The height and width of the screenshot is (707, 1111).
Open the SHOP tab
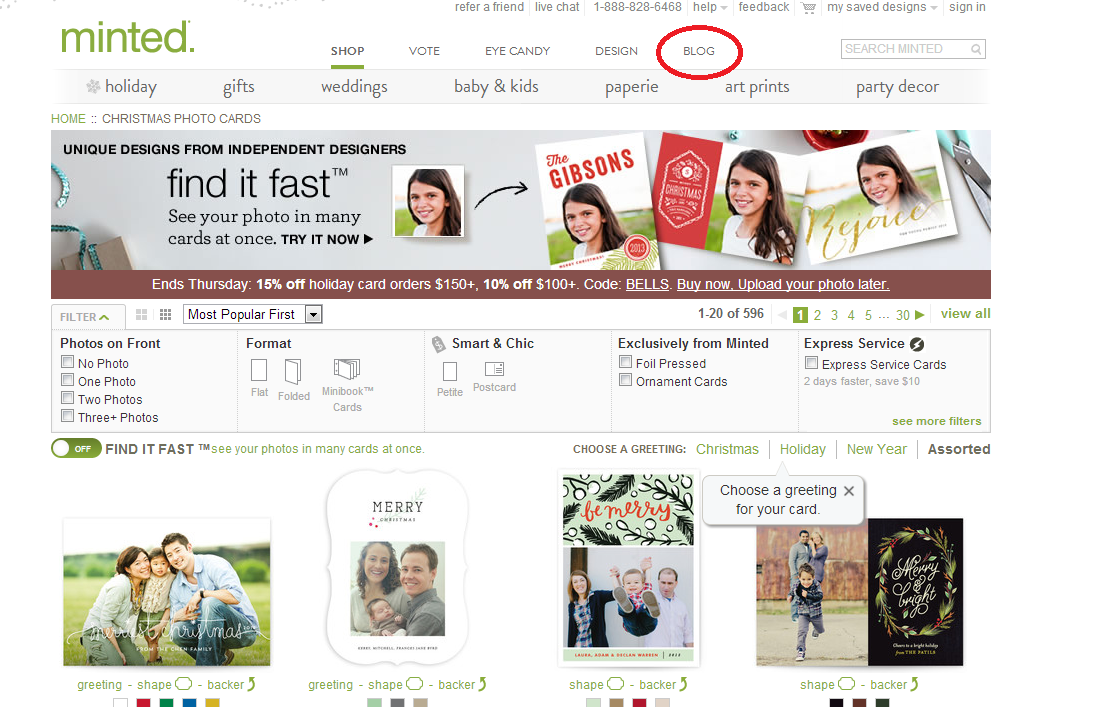point(347,51)
